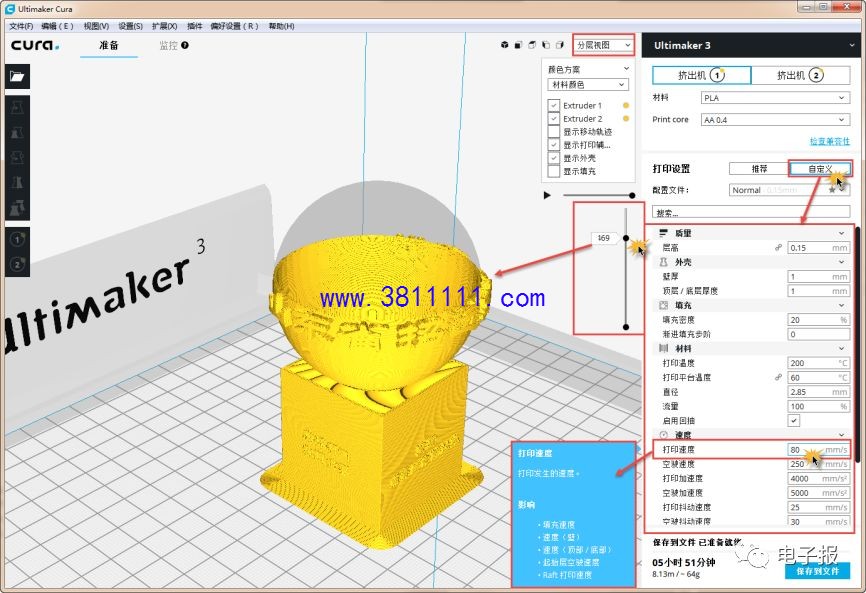Click the 打印速度 value field showing 80

click(x=819, y=449)
